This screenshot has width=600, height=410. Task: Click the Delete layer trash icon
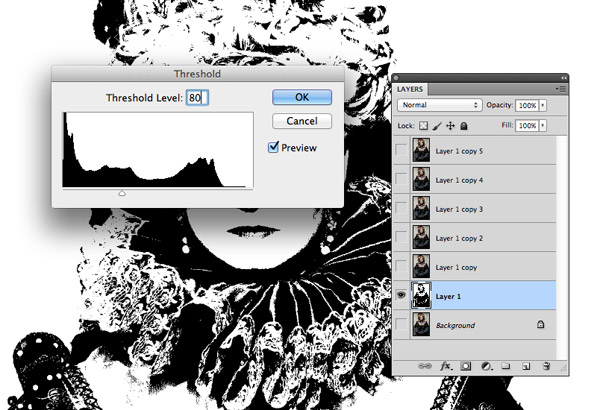[546, 366]
